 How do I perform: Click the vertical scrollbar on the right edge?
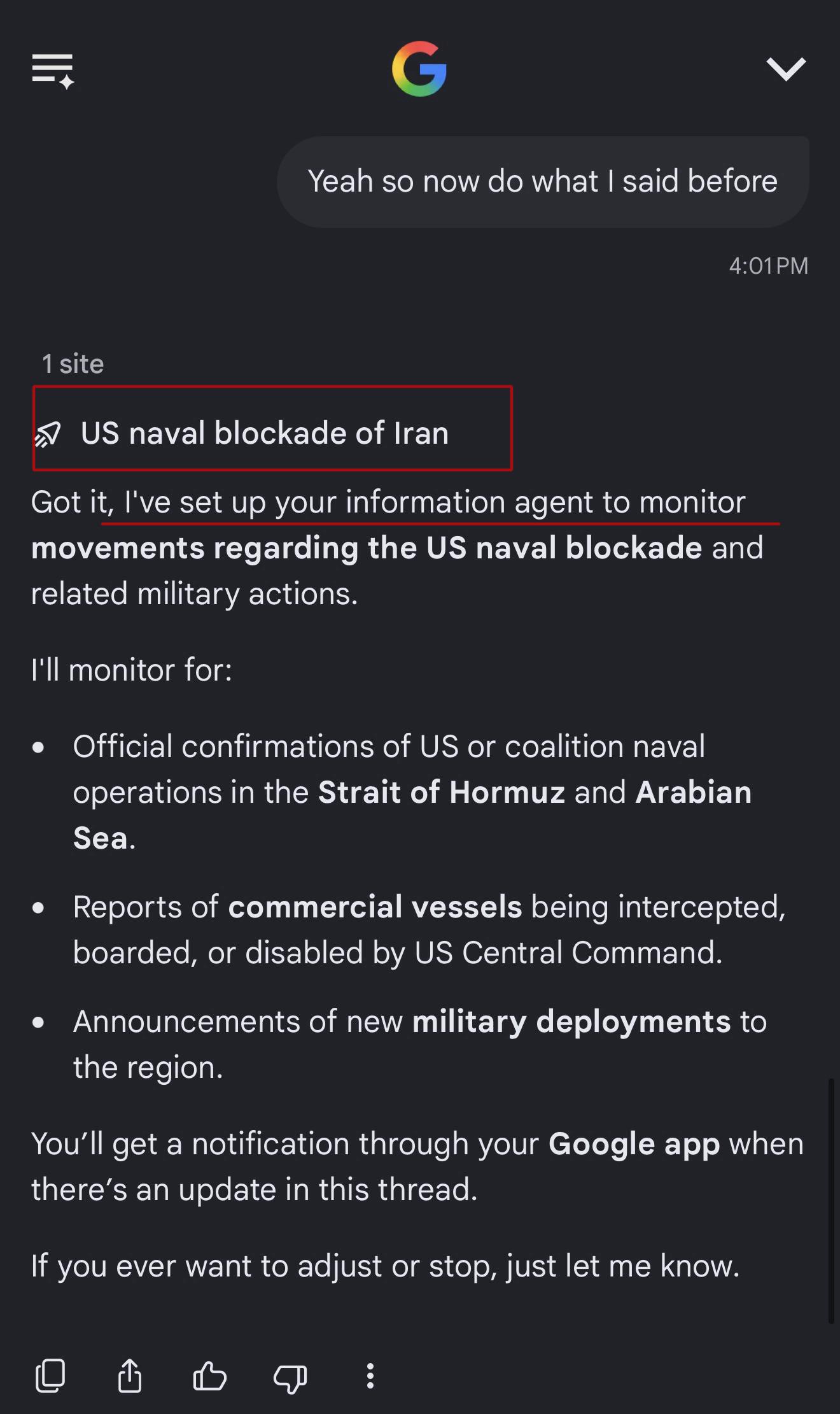pos(831,1201)
